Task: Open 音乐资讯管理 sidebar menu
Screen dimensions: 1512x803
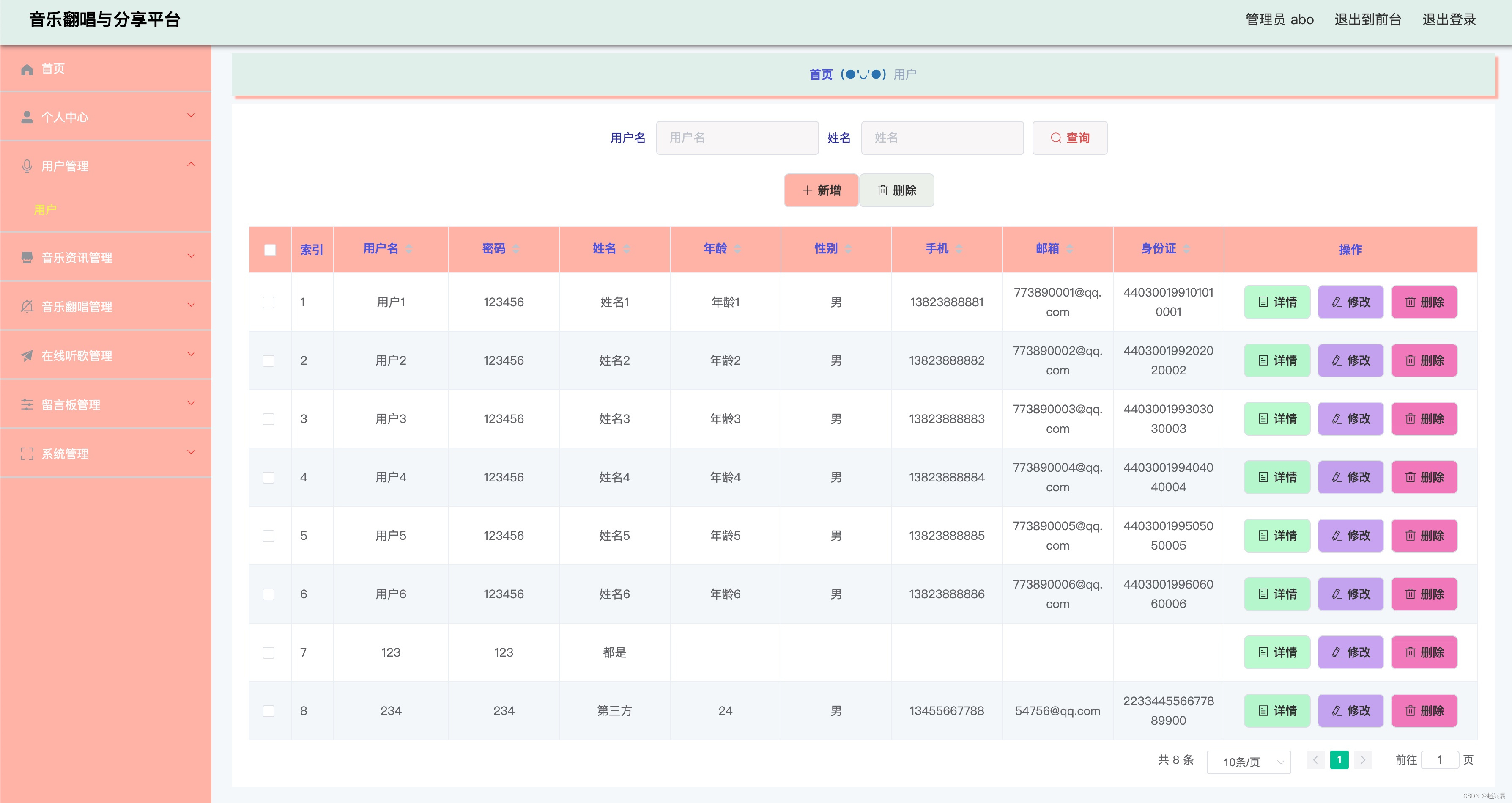Action: (x=106, y=257)
